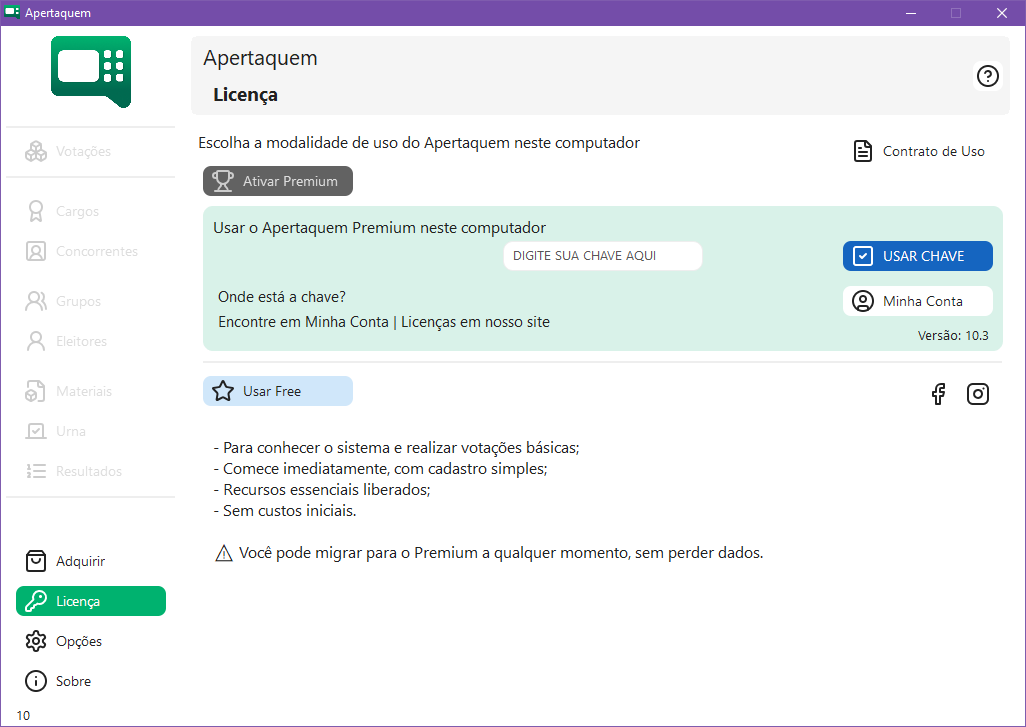Open Minha Conta account button
Image resolution: width=1026 pixels, height=727 pixels.
pos(917,301)
